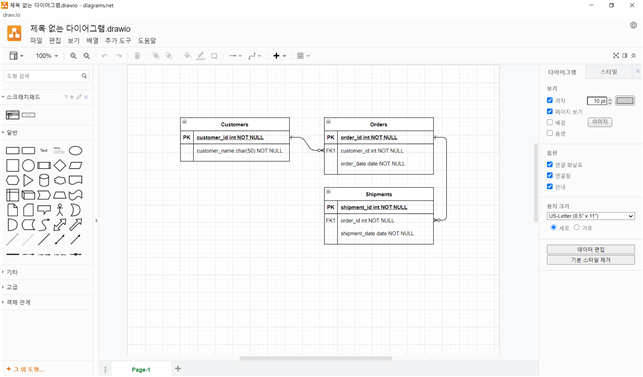The image size is (643, 377).
Task: Select the 가로 landscape radio button
Action: (x=577, y=227)
